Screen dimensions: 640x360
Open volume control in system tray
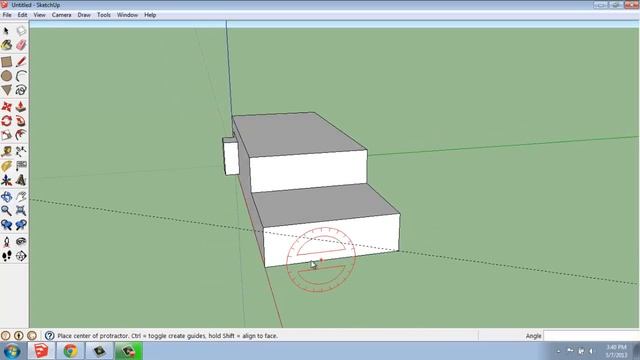[591, 351]
